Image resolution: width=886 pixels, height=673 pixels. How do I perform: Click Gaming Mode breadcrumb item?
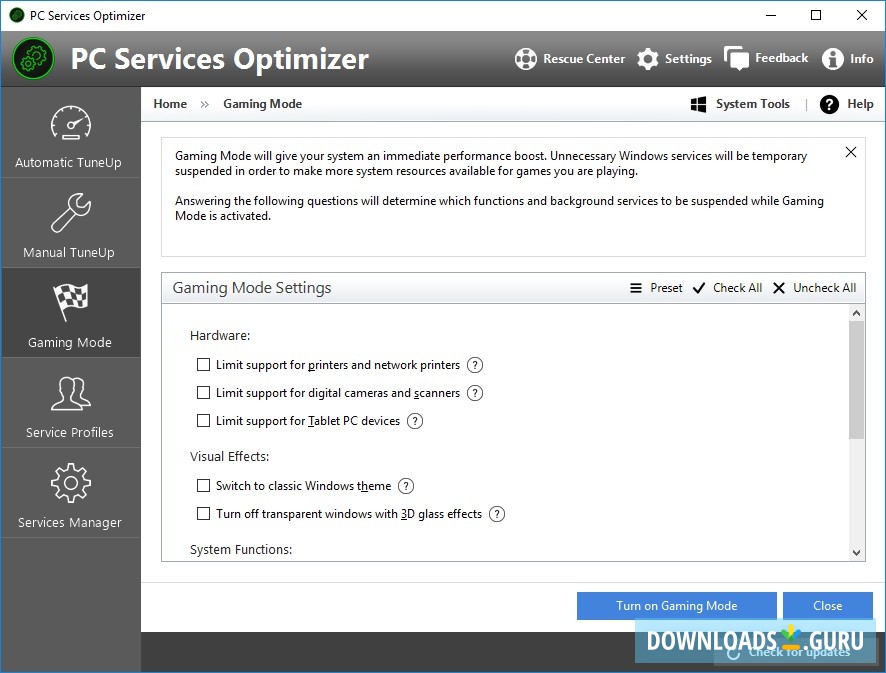coord(262,104)
